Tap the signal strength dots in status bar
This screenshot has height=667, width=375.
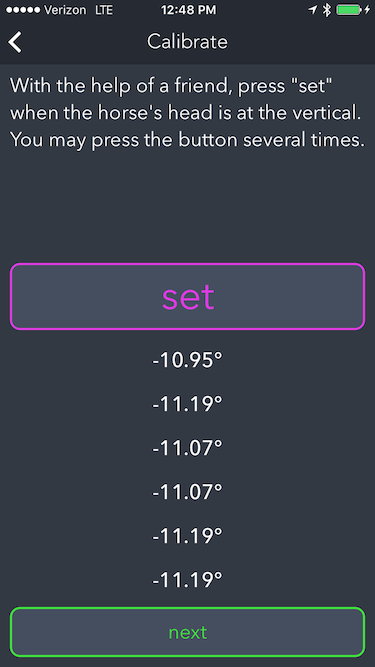23,10
